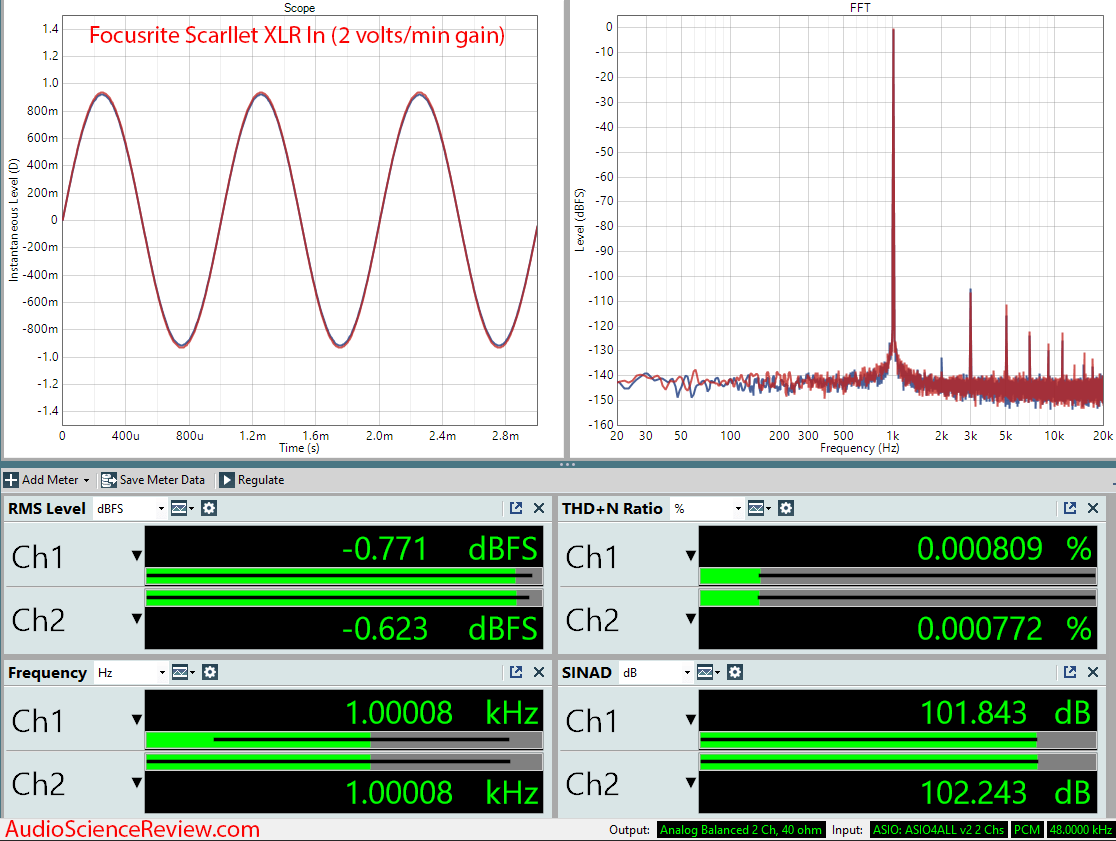Screen dimensions: 1116x841
Task: Click the SINAD Ch1 bar graph
Action: 897,741
